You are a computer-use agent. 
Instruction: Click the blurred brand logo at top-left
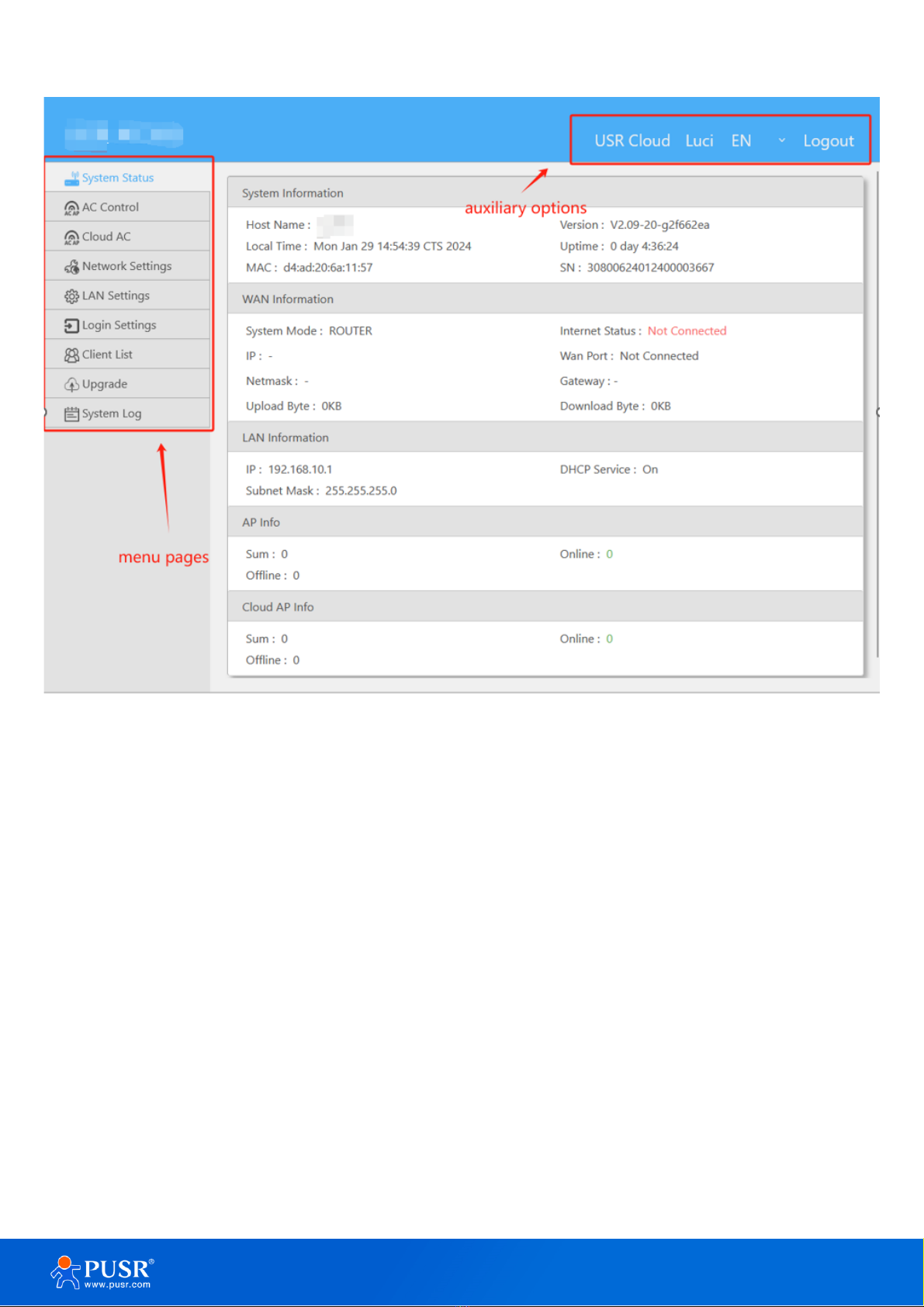click(124, 135)
